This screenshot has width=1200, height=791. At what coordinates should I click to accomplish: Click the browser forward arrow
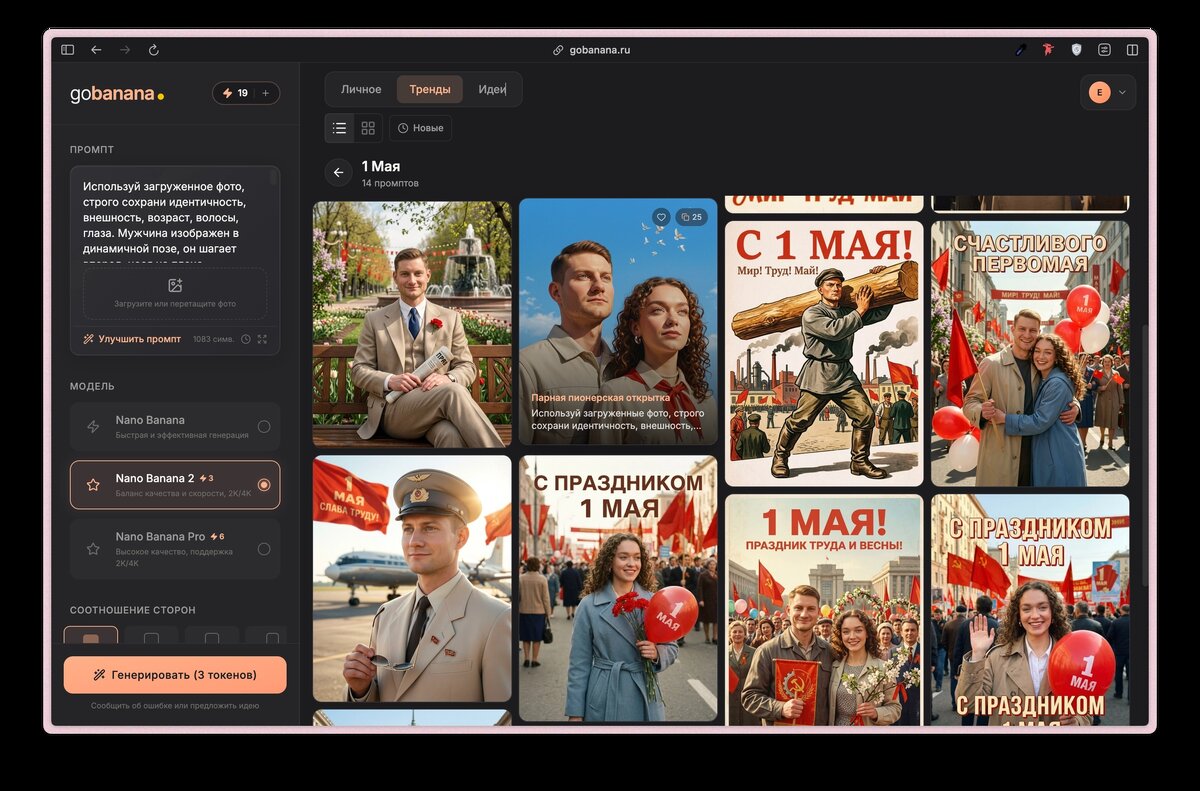(x=125, y=49)
